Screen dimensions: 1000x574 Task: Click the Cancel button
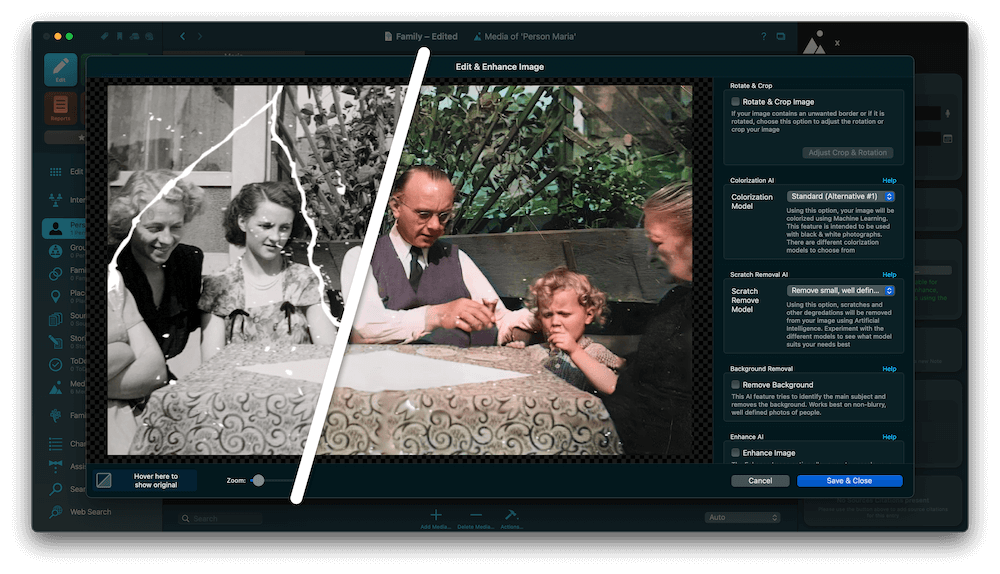click(x=760, y=481)
